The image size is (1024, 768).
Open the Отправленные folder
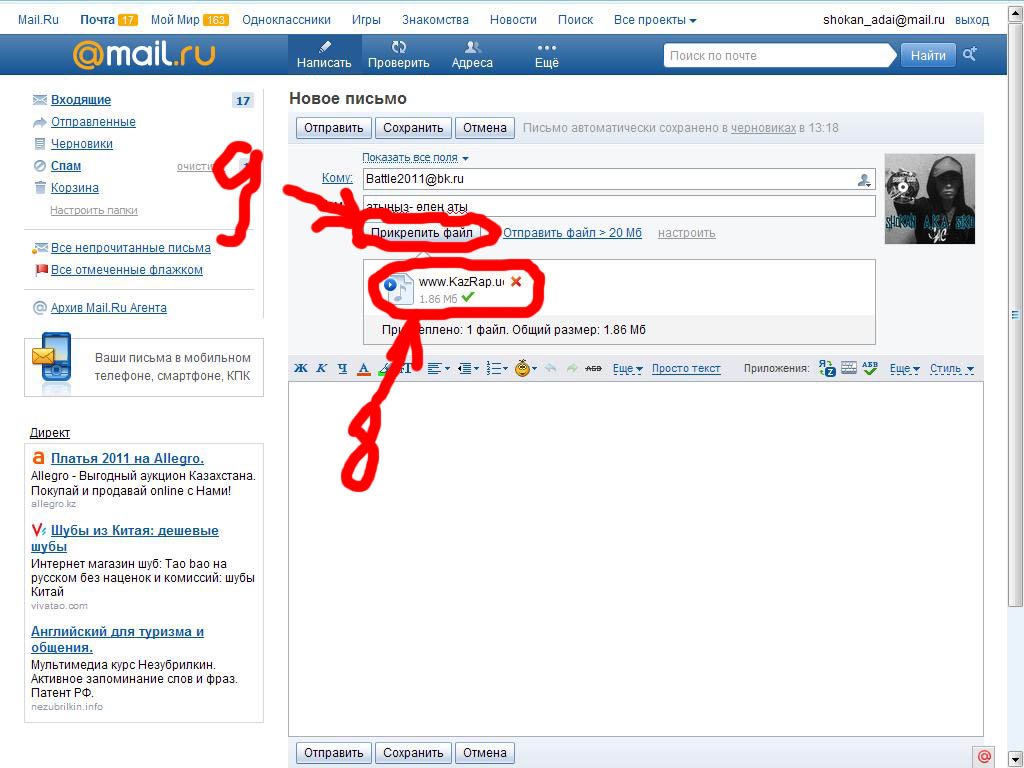[93, 122]
